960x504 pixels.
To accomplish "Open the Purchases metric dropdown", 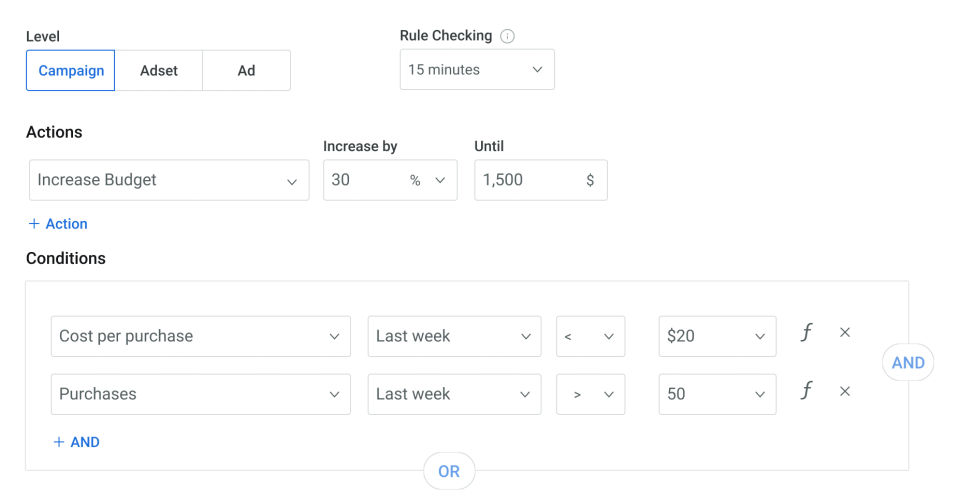I will (200, 395).
